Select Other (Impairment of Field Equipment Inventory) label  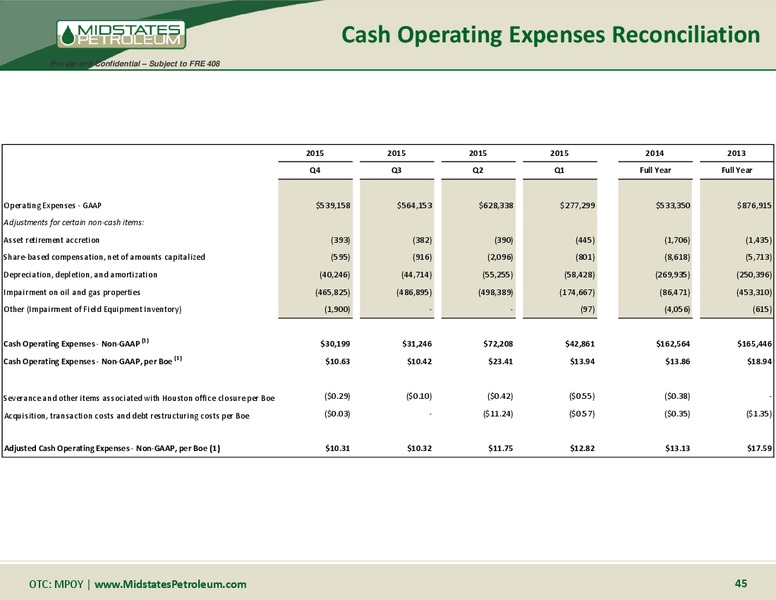pyautogui.click(x=93, y=309)
